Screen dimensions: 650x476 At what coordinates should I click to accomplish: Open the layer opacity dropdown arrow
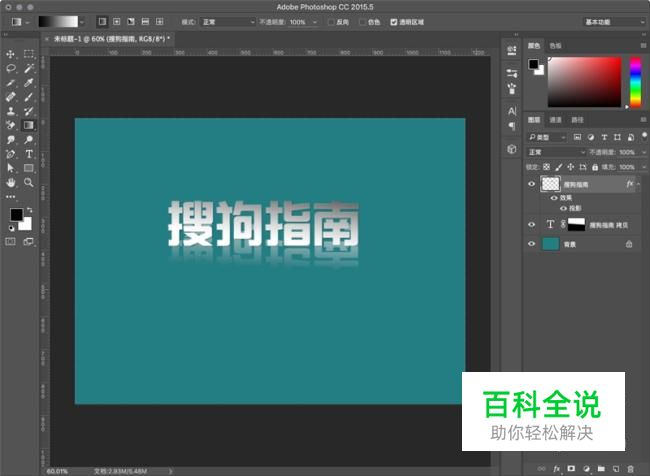coord(644,152)
